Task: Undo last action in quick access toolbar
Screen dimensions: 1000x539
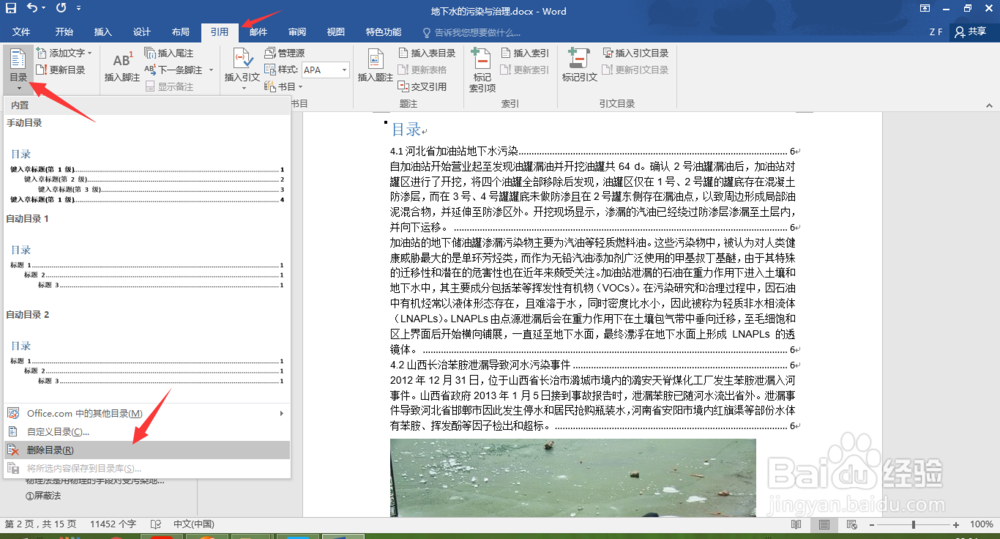Action: coord(32,8)
